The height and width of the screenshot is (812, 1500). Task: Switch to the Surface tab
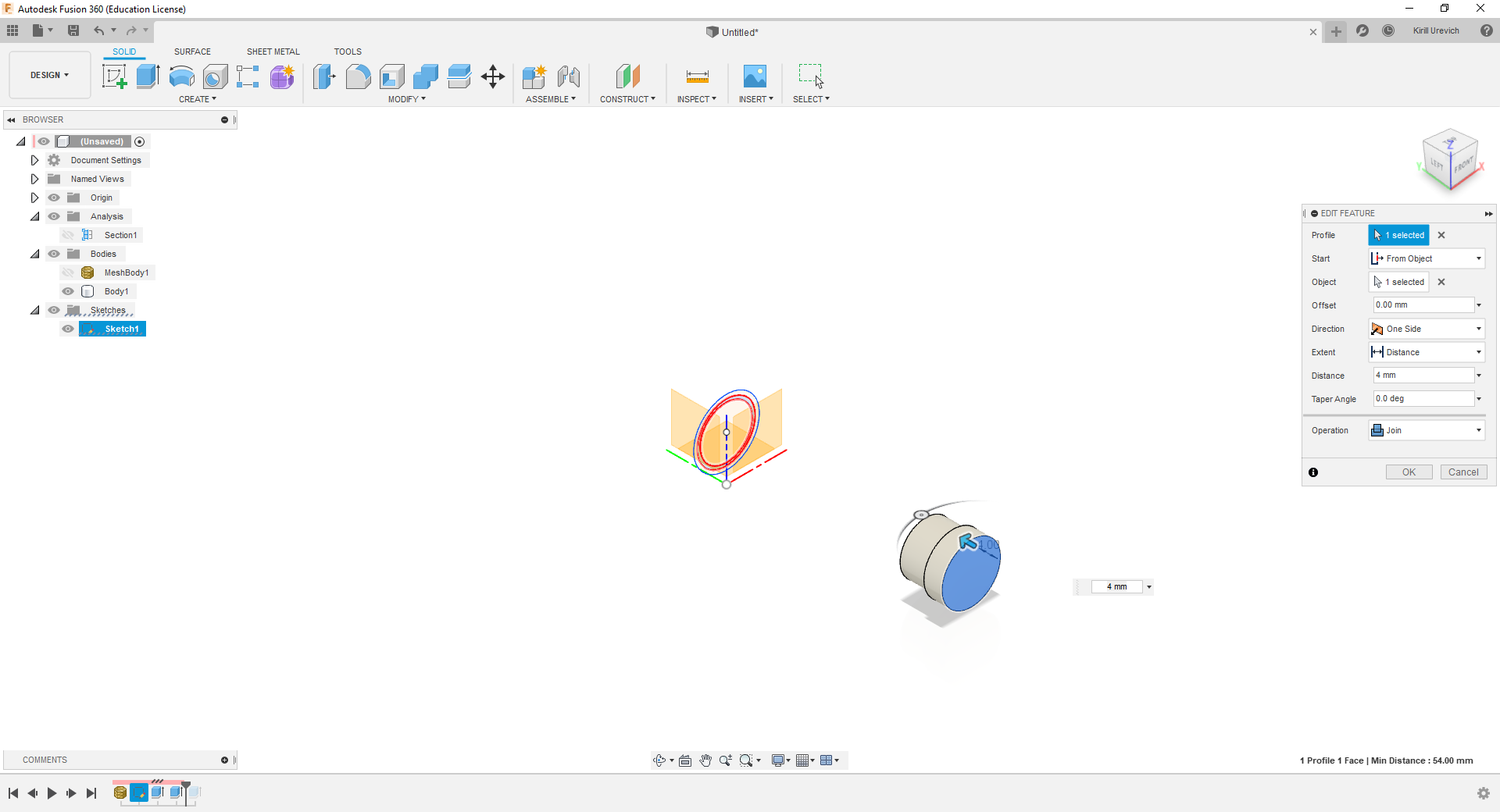[192, 52]
